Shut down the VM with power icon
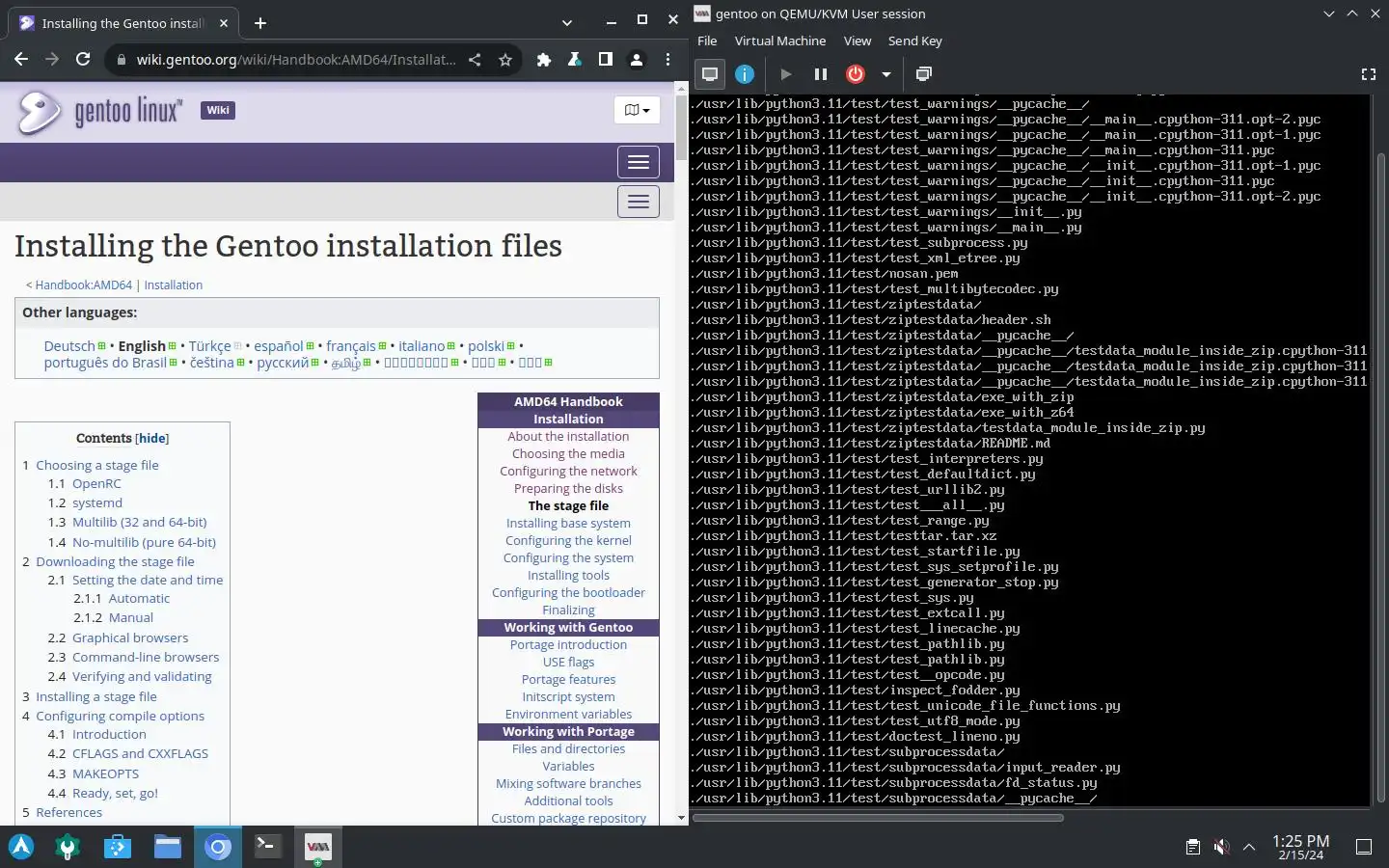The height and width of the screenshot is (868, 1389). coord(856,74)
